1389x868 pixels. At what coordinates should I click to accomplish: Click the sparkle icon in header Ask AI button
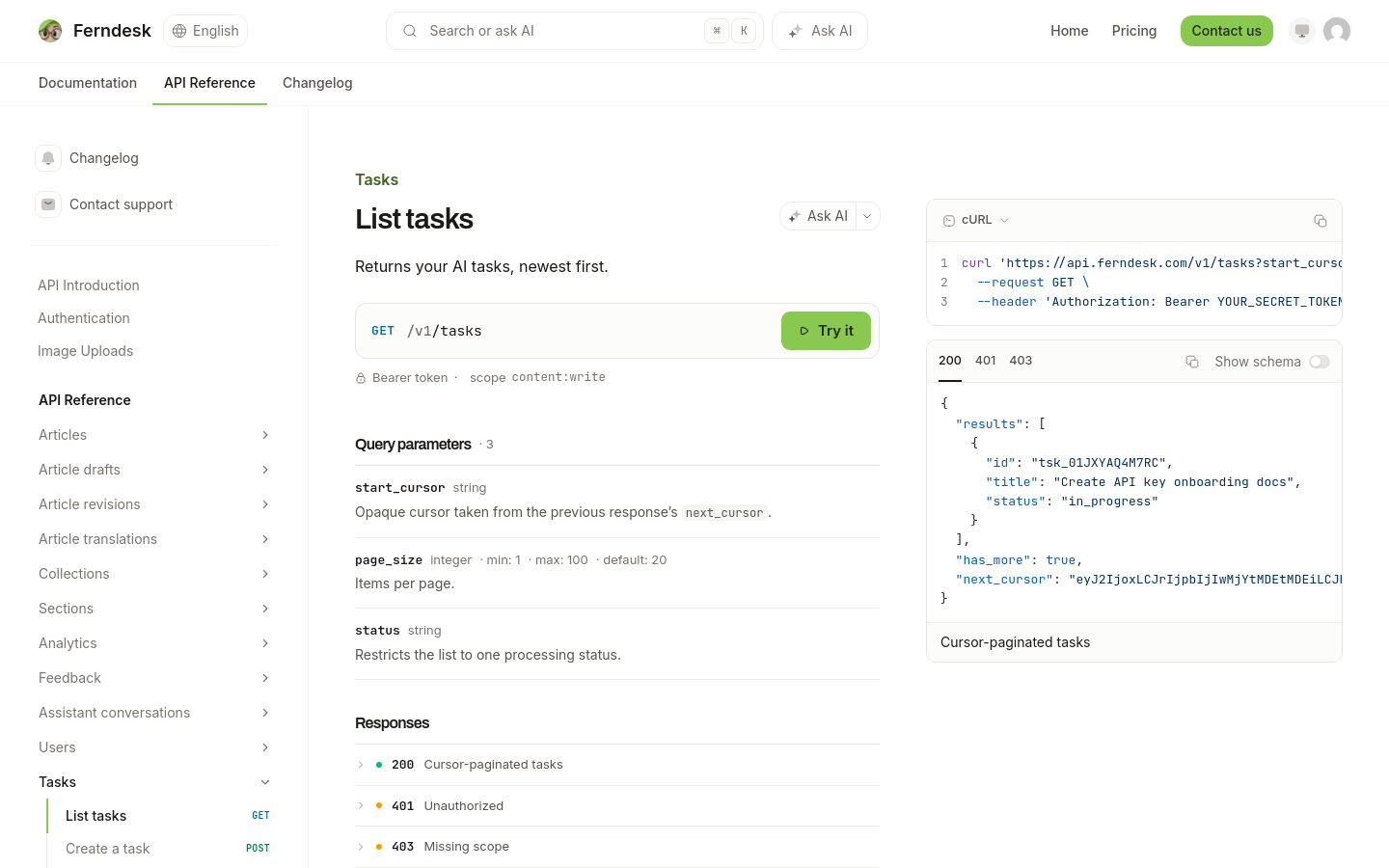pos(795,31)
